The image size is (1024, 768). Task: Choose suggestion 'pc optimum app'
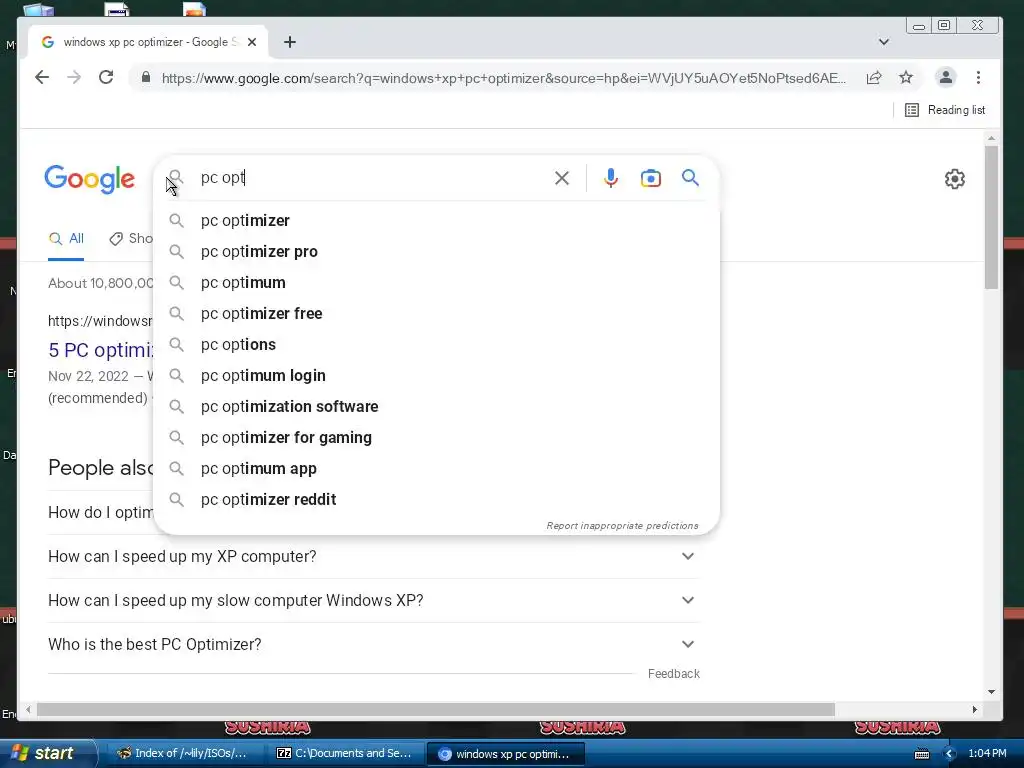pos(436,469)
